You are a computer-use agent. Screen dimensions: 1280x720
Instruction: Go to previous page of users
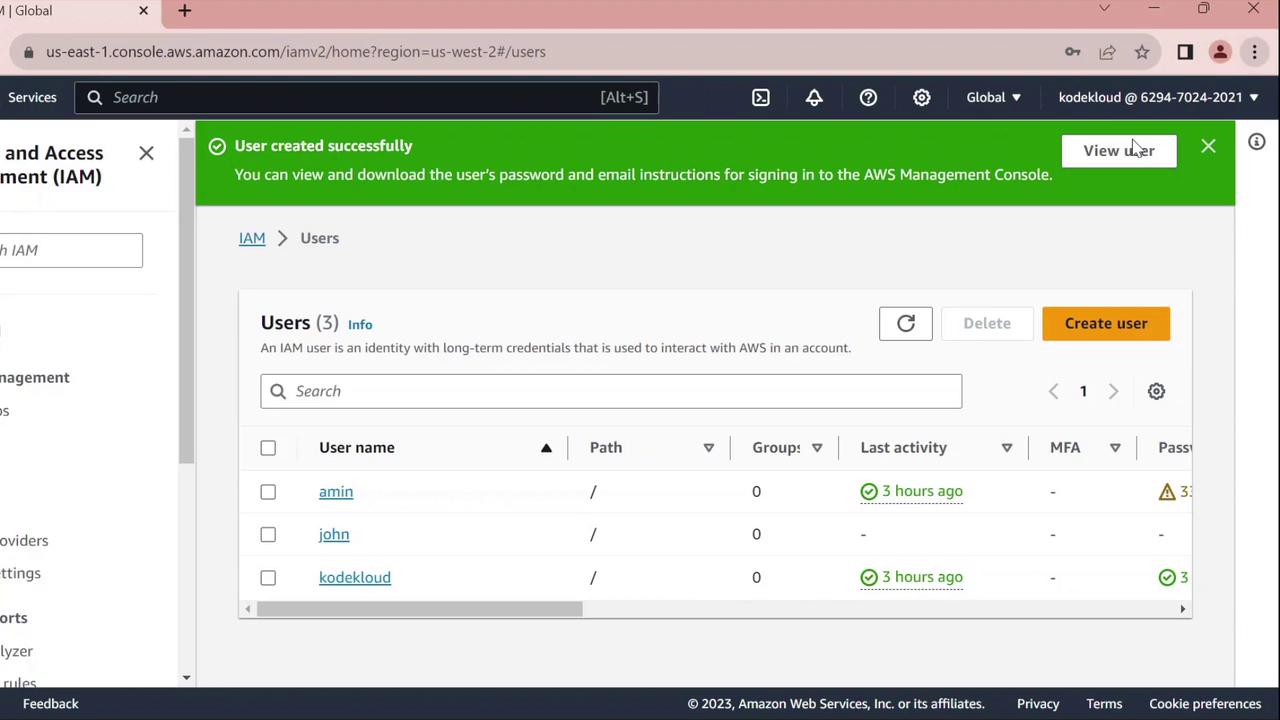point(1053,391)
